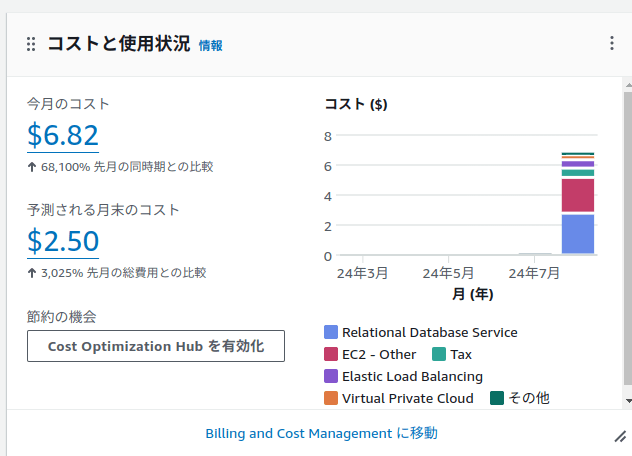Click the up arrow beside 68,100% comparison

[x=32, y=167]
